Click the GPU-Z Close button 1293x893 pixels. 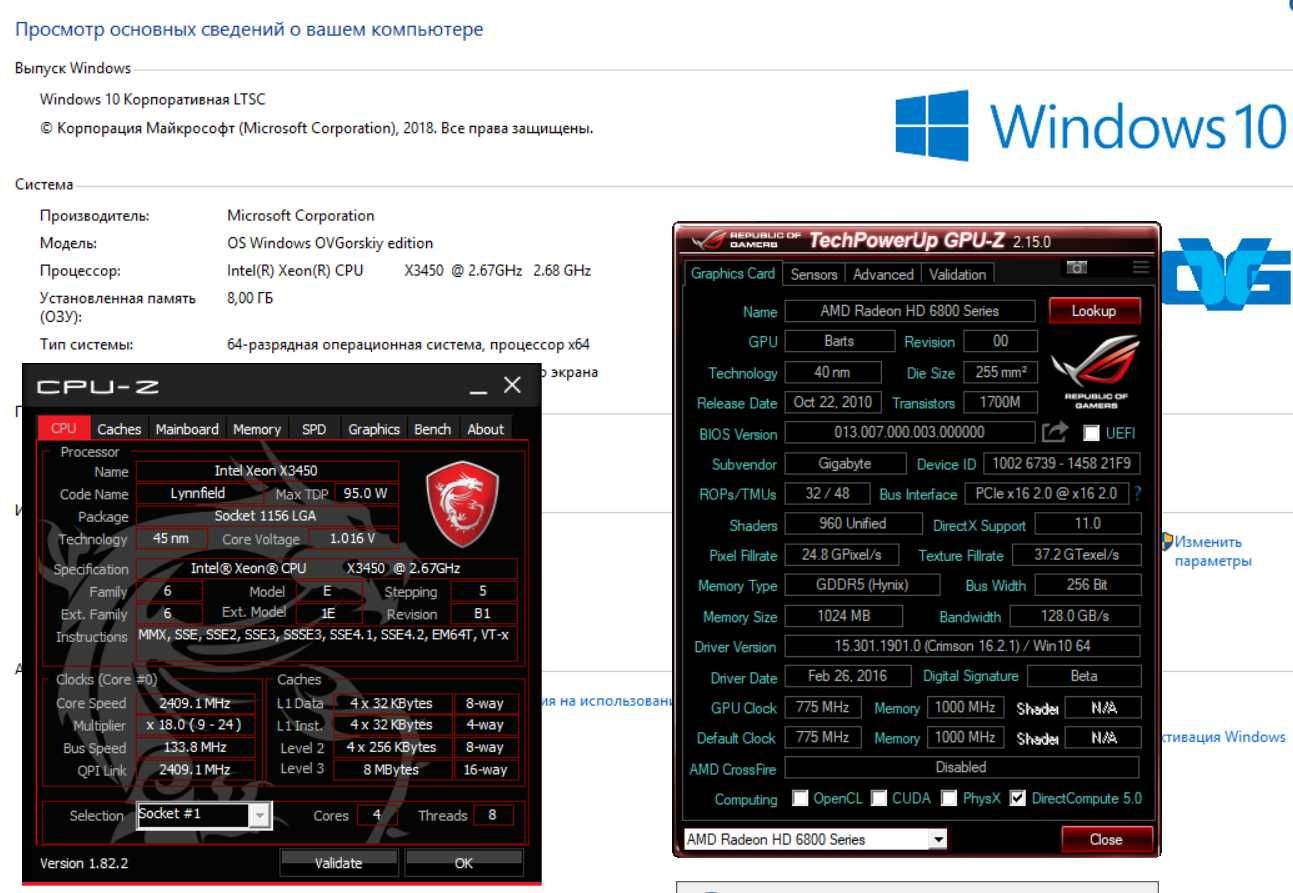(x=1106, y=839)
